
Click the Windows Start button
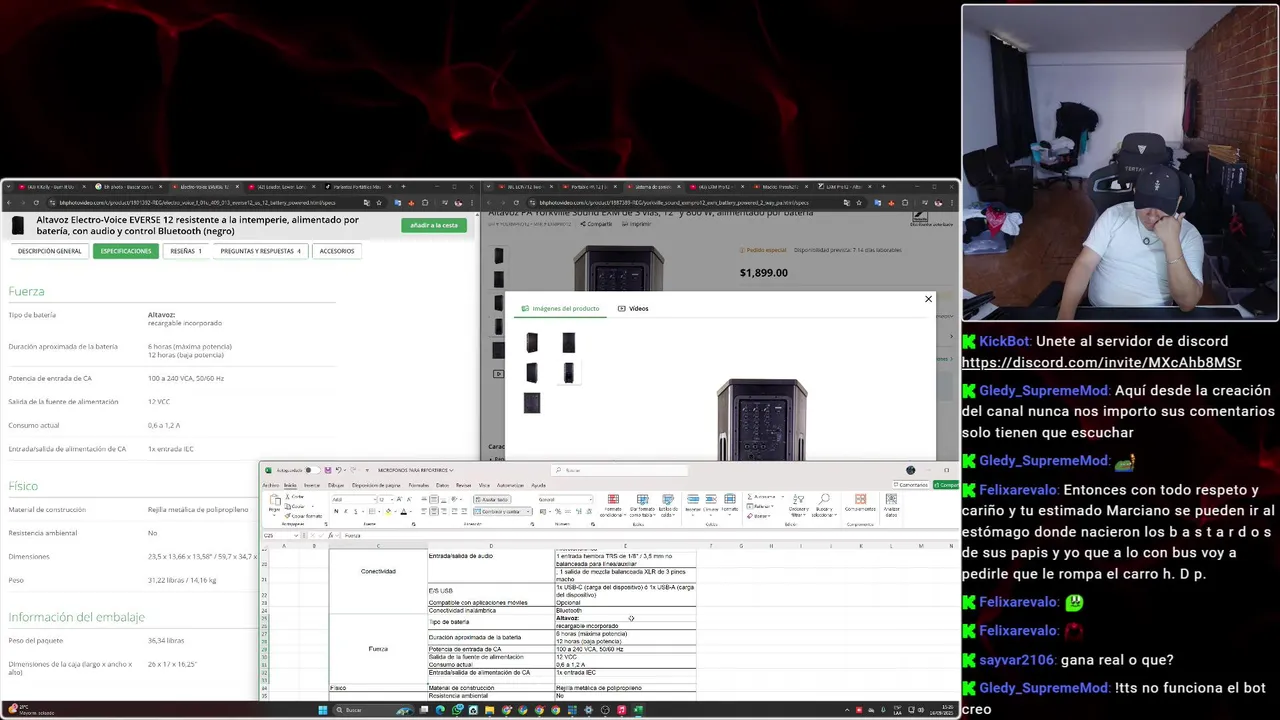(x=323, y=710)
